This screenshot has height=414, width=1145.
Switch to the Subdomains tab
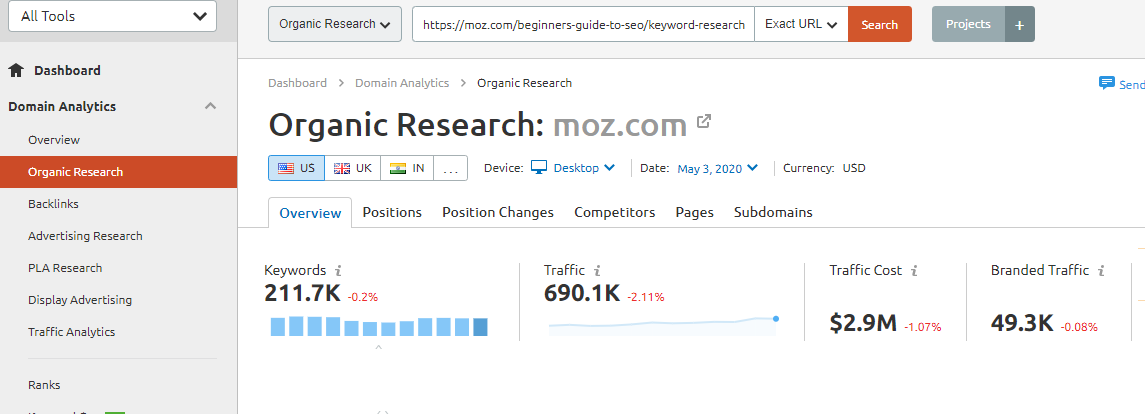click(773, 212)
